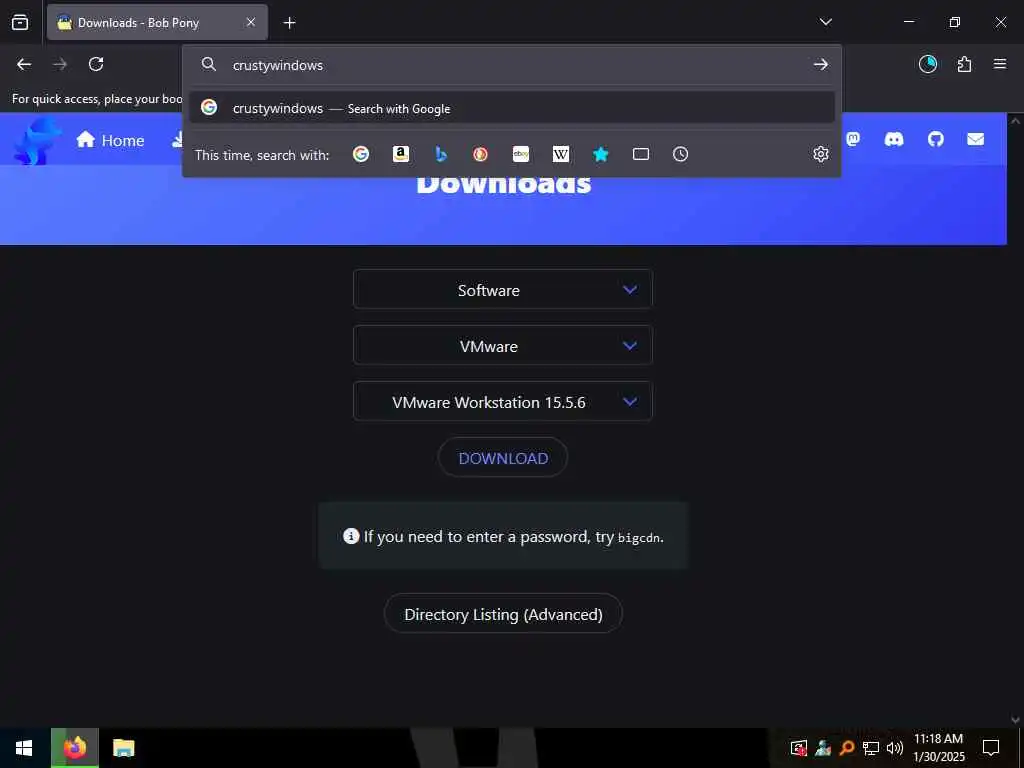Image resolution: width=1024 pixels, height=768 pixels.
Task: Expand VMware Workstation 15.5.6 version dropdown
Action: point(502,402)
